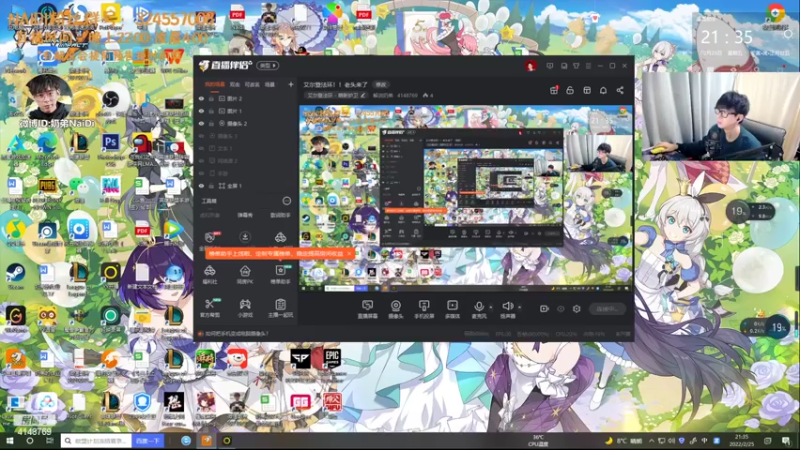Image resolution: width=800 pixels, height=450 pixels.
Task: Switch to the second scene tab
Action: (235, 84)
